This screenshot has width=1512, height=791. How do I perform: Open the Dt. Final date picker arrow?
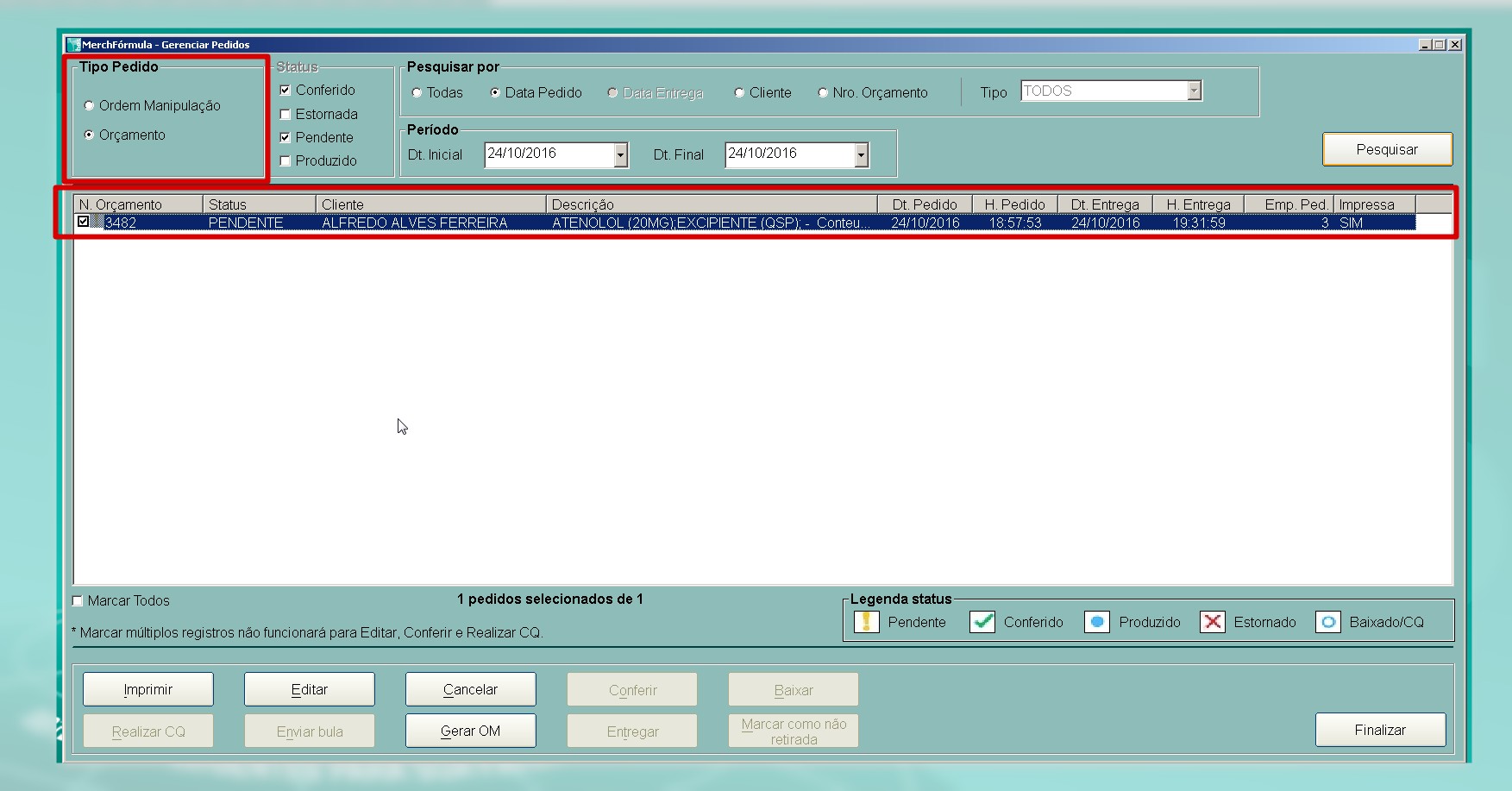point(861,154)
